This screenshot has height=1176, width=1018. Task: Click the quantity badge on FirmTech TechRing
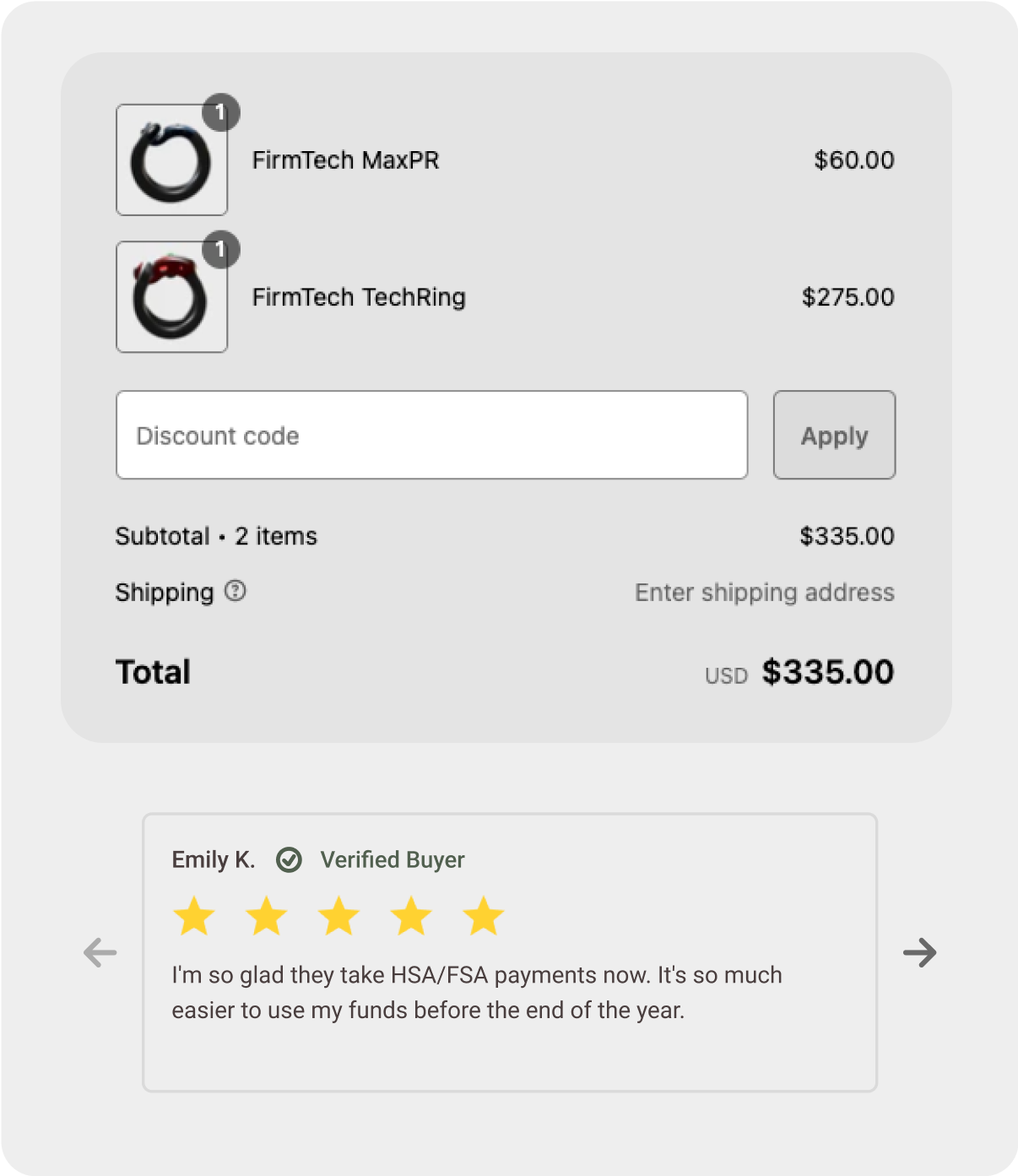pyautogui.click(x=221, y=250)
